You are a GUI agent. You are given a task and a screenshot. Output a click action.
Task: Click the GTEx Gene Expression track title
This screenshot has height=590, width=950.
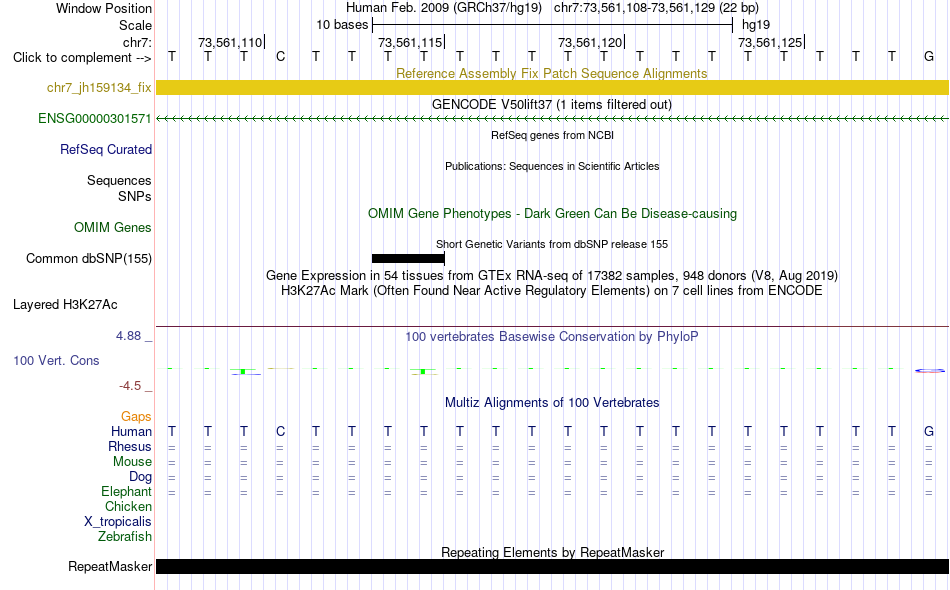(x=552, y=276)
